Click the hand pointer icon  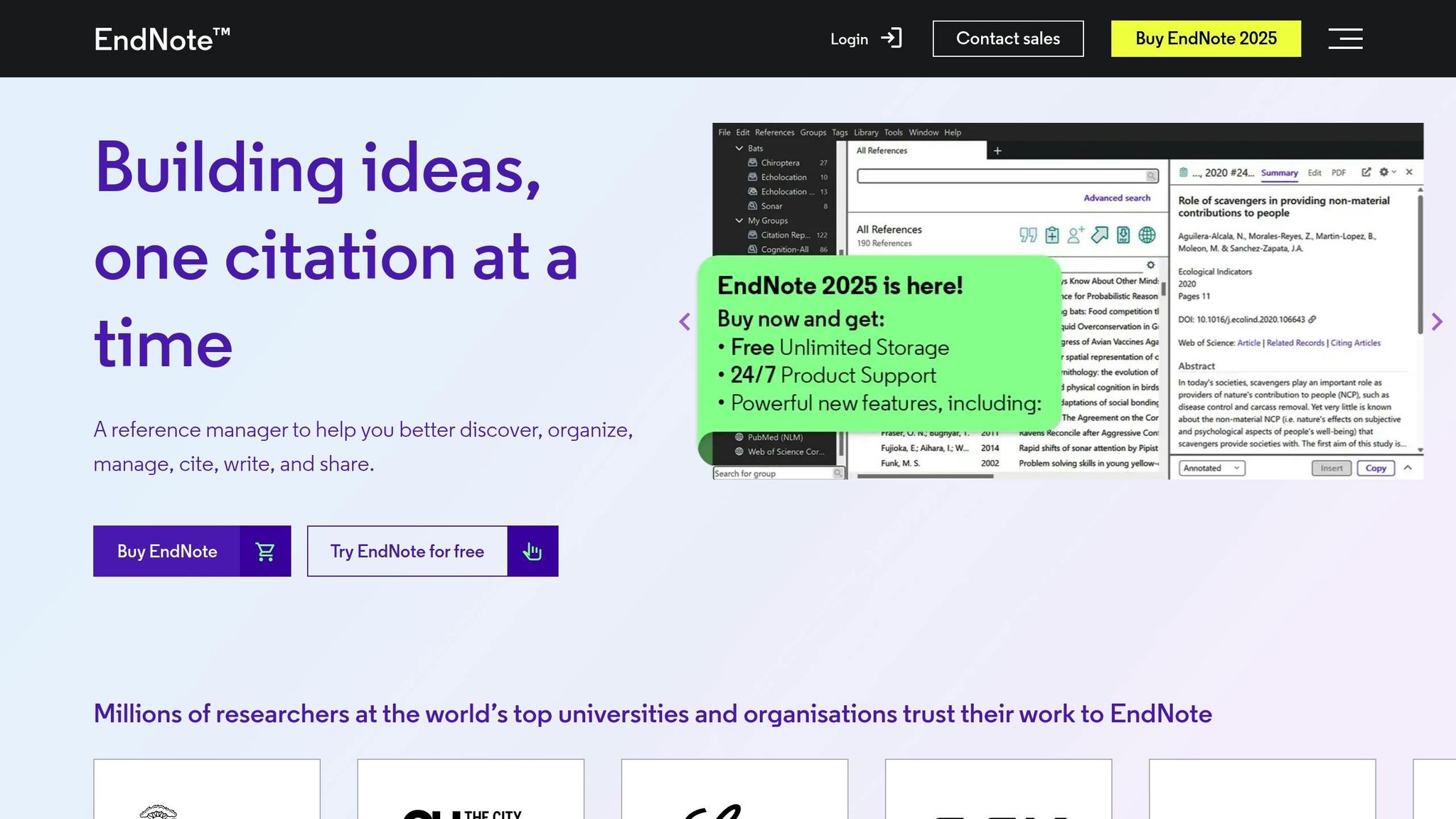point(532,552)
